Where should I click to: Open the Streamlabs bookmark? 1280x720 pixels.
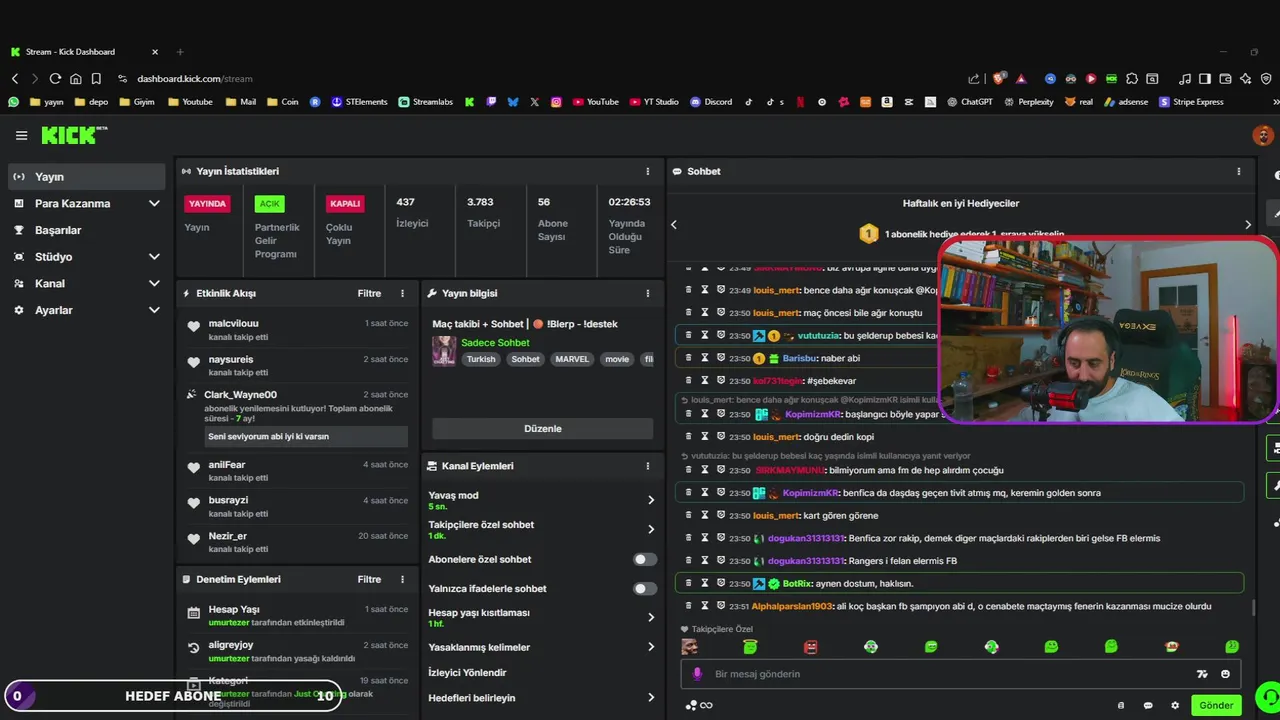tap(425, 102)
